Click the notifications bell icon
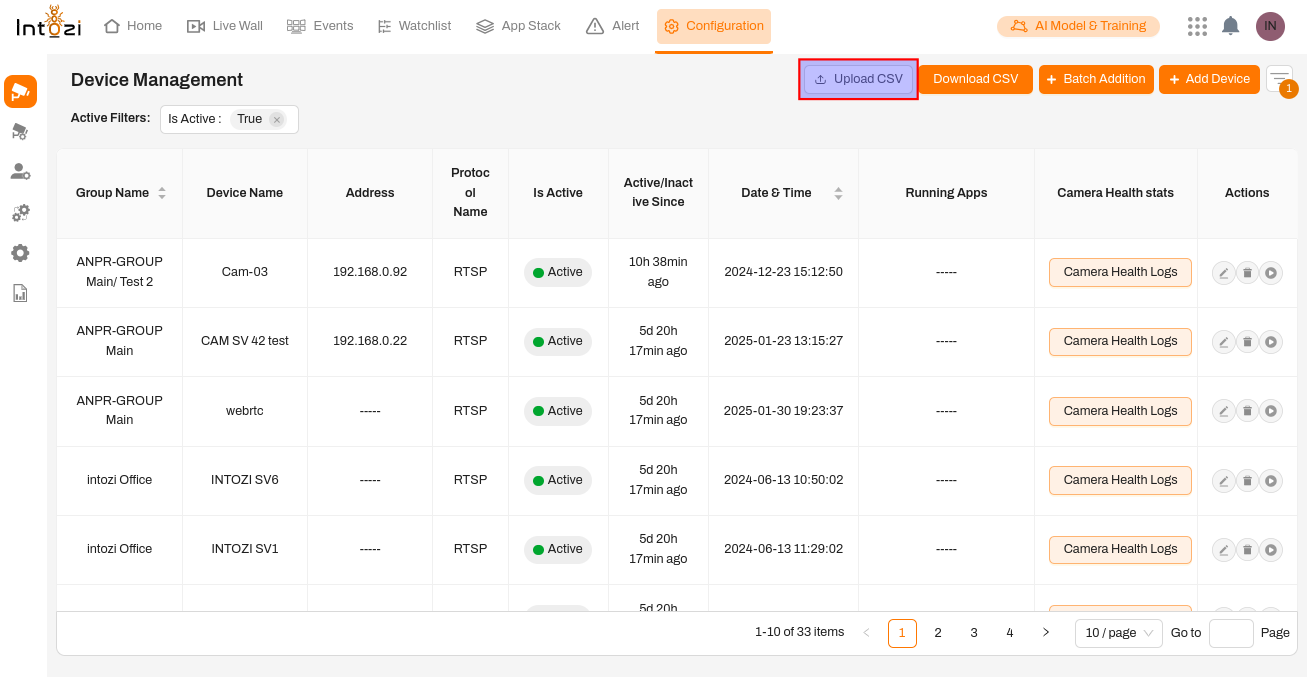This screenshot has height=677, width=1307. point(1231,26)
